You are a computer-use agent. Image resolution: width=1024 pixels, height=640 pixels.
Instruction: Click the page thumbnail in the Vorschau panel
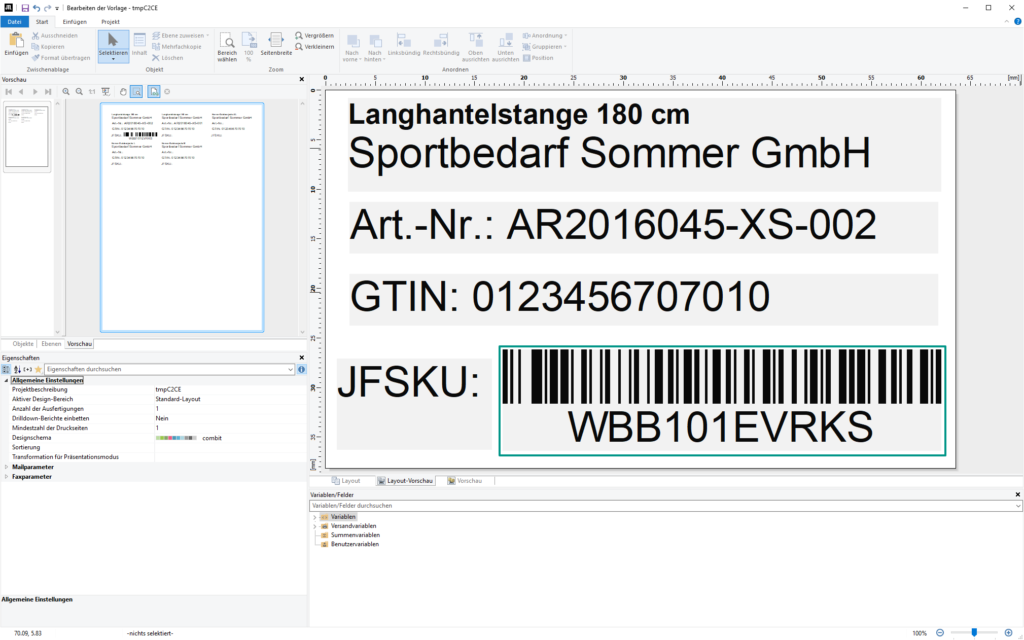point(27,135)
